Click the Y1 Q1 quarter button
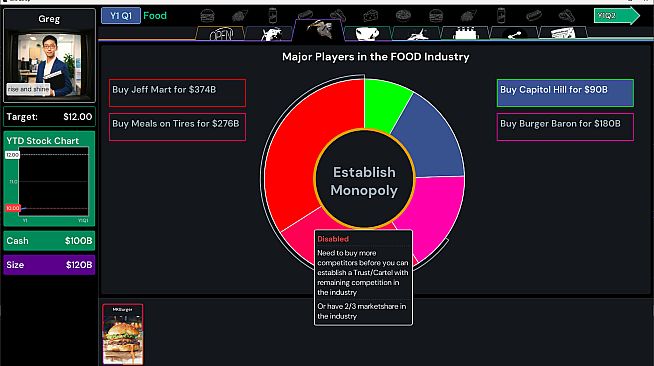The height and width of the screenshot is (366, 654). coord(121,16)
